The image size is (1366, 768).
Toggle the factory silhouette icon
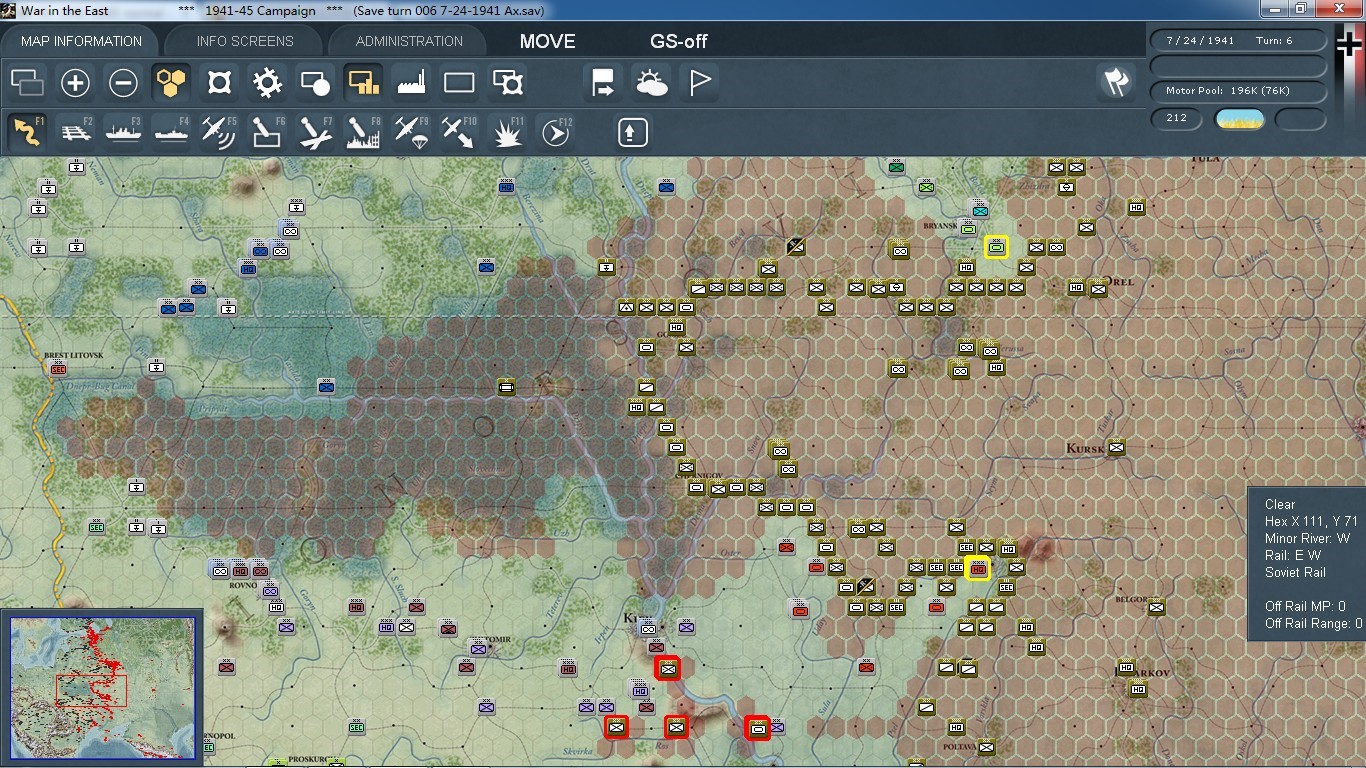[x=411, y=83]
